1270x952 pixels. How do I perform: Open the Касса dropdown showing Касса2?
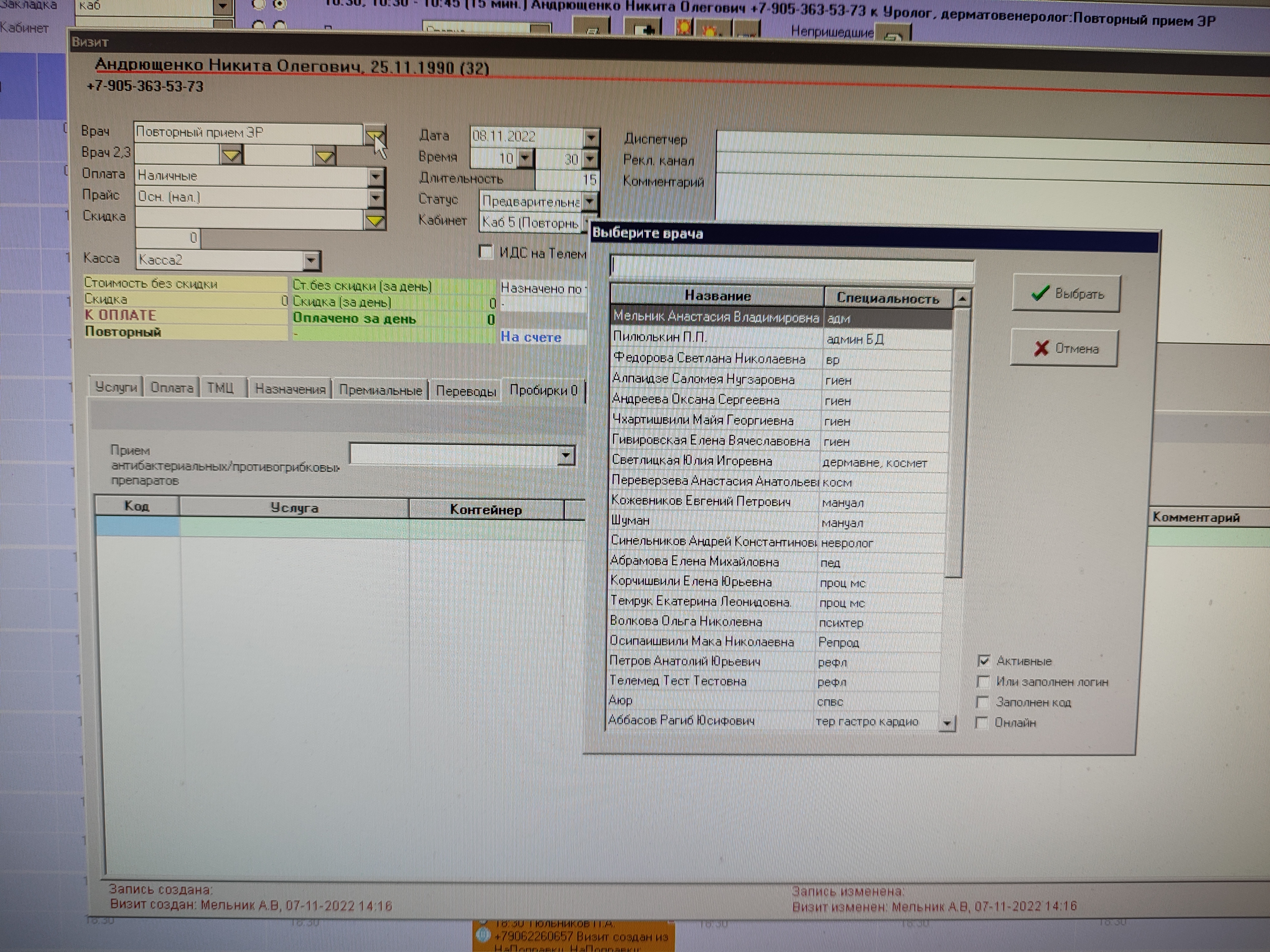point(311,261)
